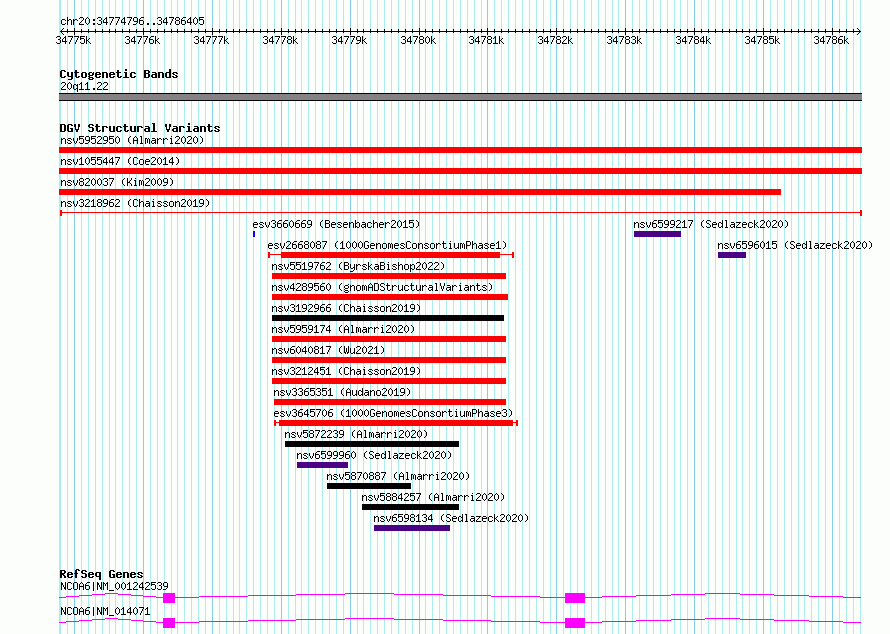Viewport: 890px width, 634px height.
Task: Select the nsv6040817 red variant bar
Action: pos(389,360)
